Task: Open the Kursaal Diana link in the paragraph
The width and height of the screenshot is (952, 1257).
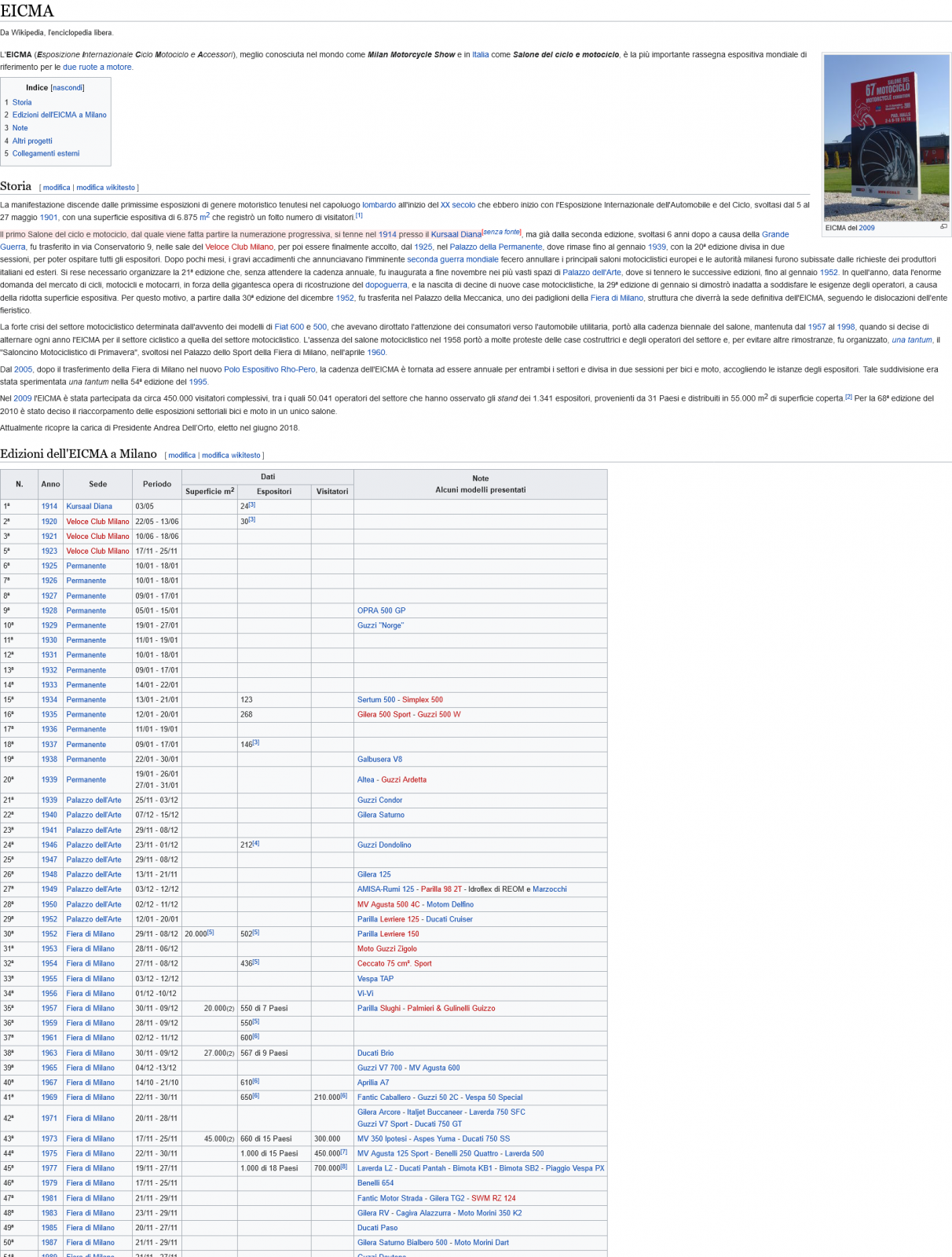Action: coord(456,235)
